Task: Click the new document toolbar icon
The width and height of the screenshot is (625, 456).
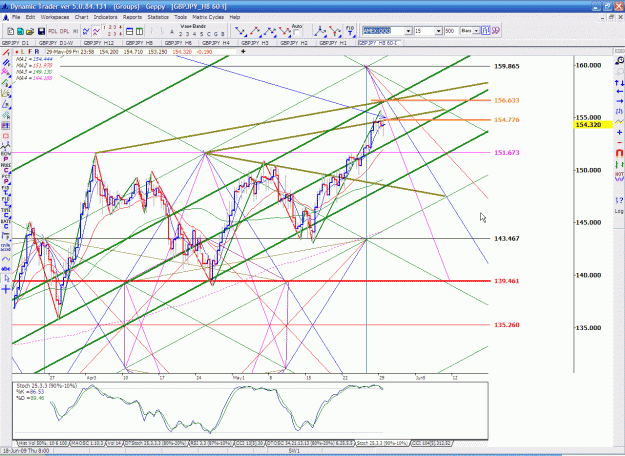Action: pyautogui.click(x=11, y=31)
